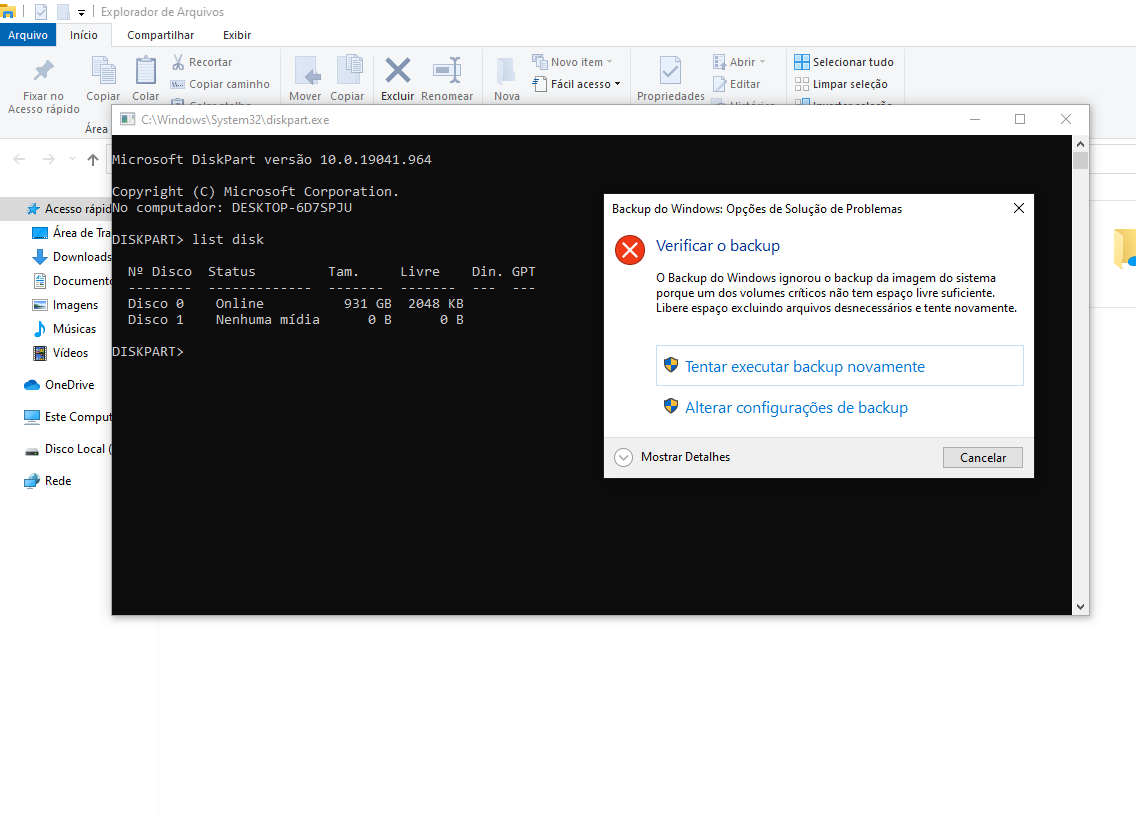Viewport: 1136px width, 816px height.
Task: Click Recortar scissors option
Action: click(x=202, y=62)
